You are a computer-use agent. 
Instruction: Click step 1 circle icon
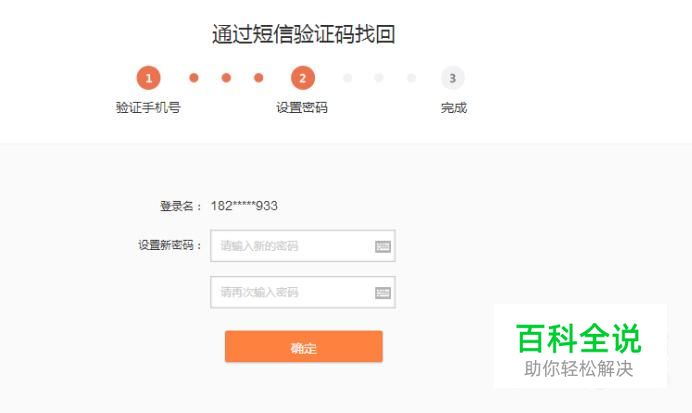tap(148, 78)
